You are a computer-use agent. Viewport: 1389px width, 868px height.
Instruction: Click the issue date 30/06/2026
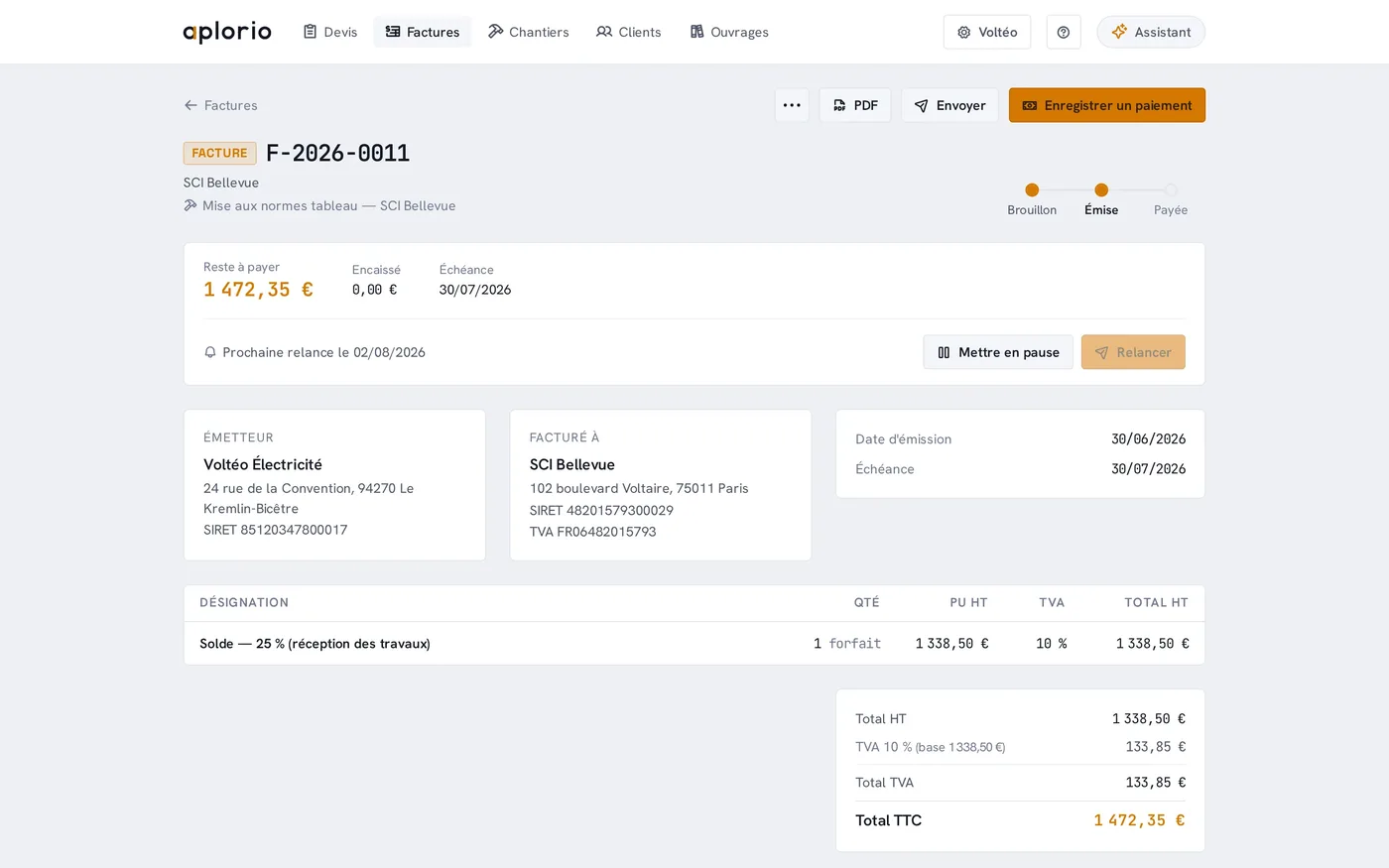[1148, 438]
